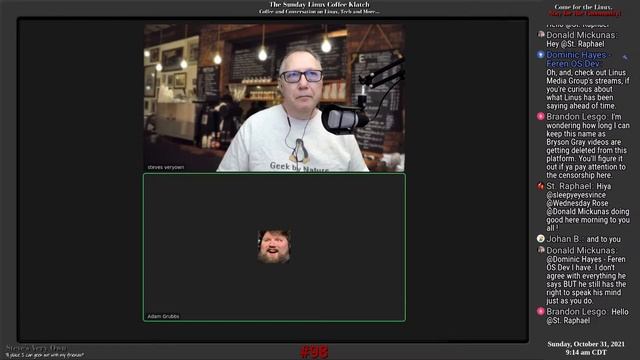The height and width of the screenshot is (360, 640).
Task: Click the Brandon Lesgo avatar beside 'Hello @St. Raphael'
Action: click(541, 311)
